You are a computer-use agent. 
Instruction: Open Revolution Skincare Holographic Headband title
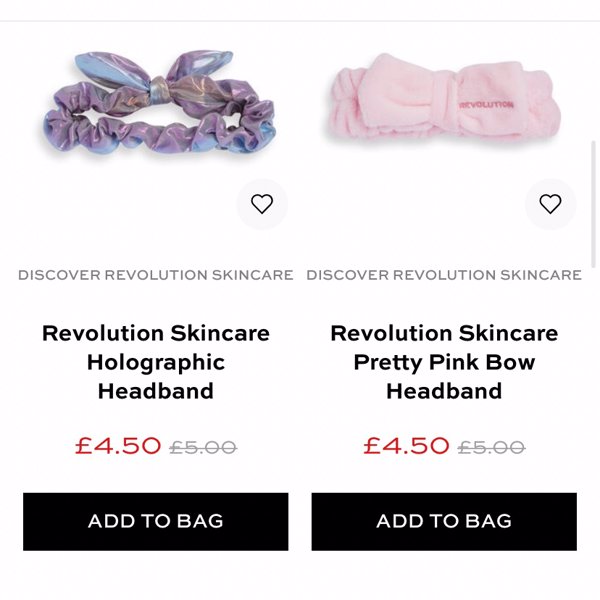click(x=156, y=362)
